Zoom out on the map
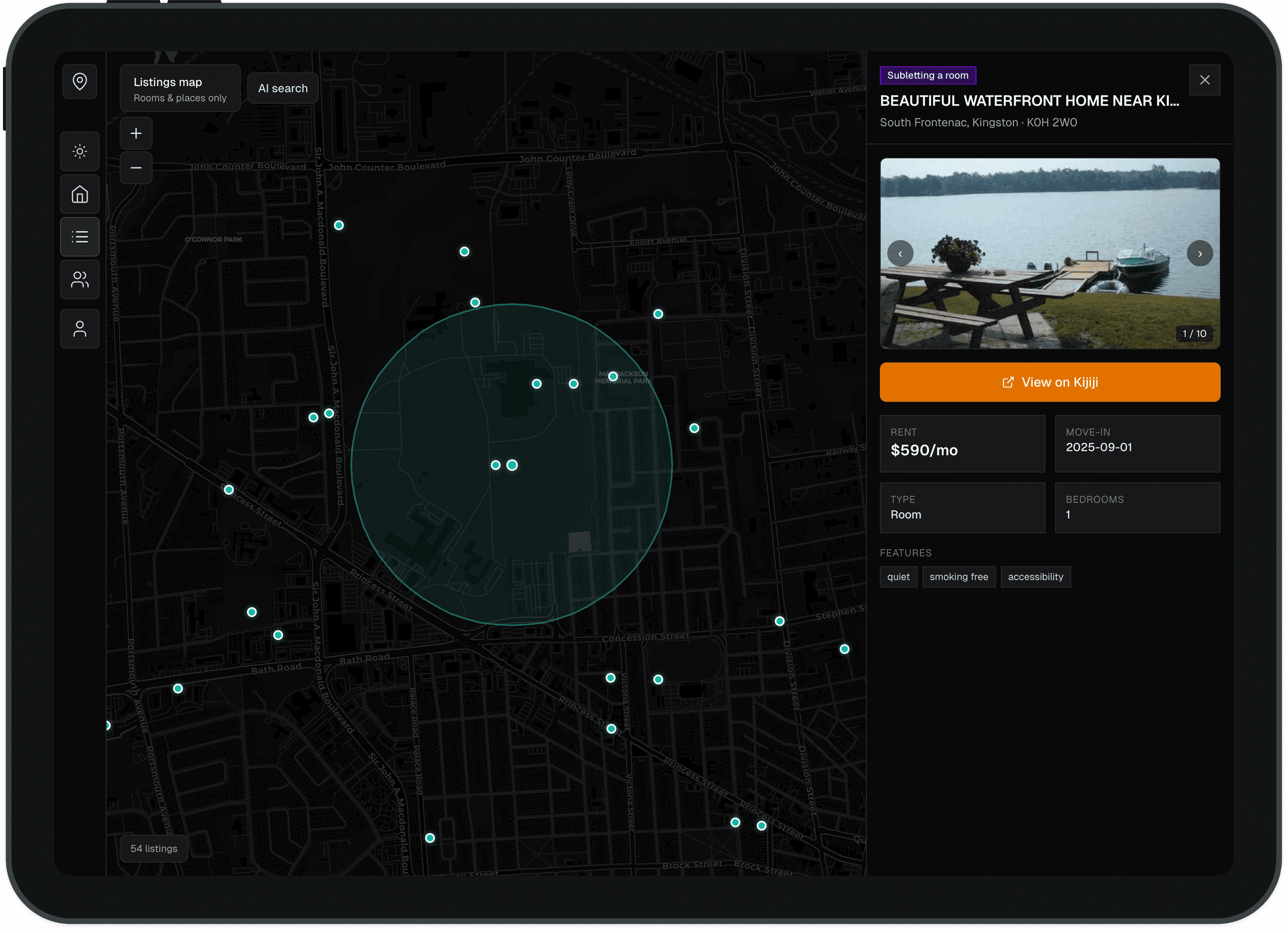The image size is (1288, 933). 136,168
